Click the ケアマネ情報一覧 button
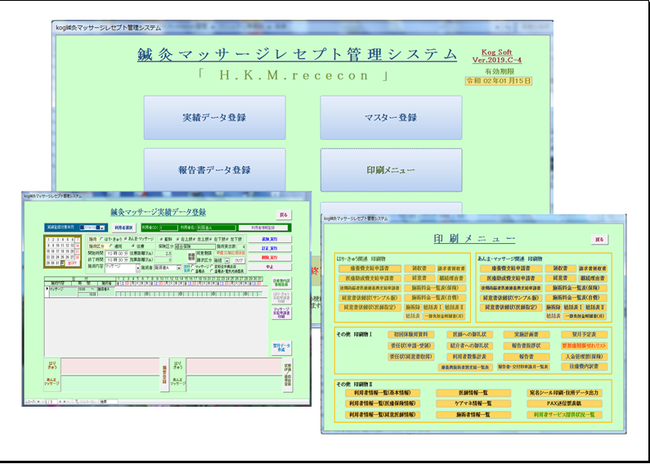Viewport: 650px width, 464px height. click(x=473, y=403)
